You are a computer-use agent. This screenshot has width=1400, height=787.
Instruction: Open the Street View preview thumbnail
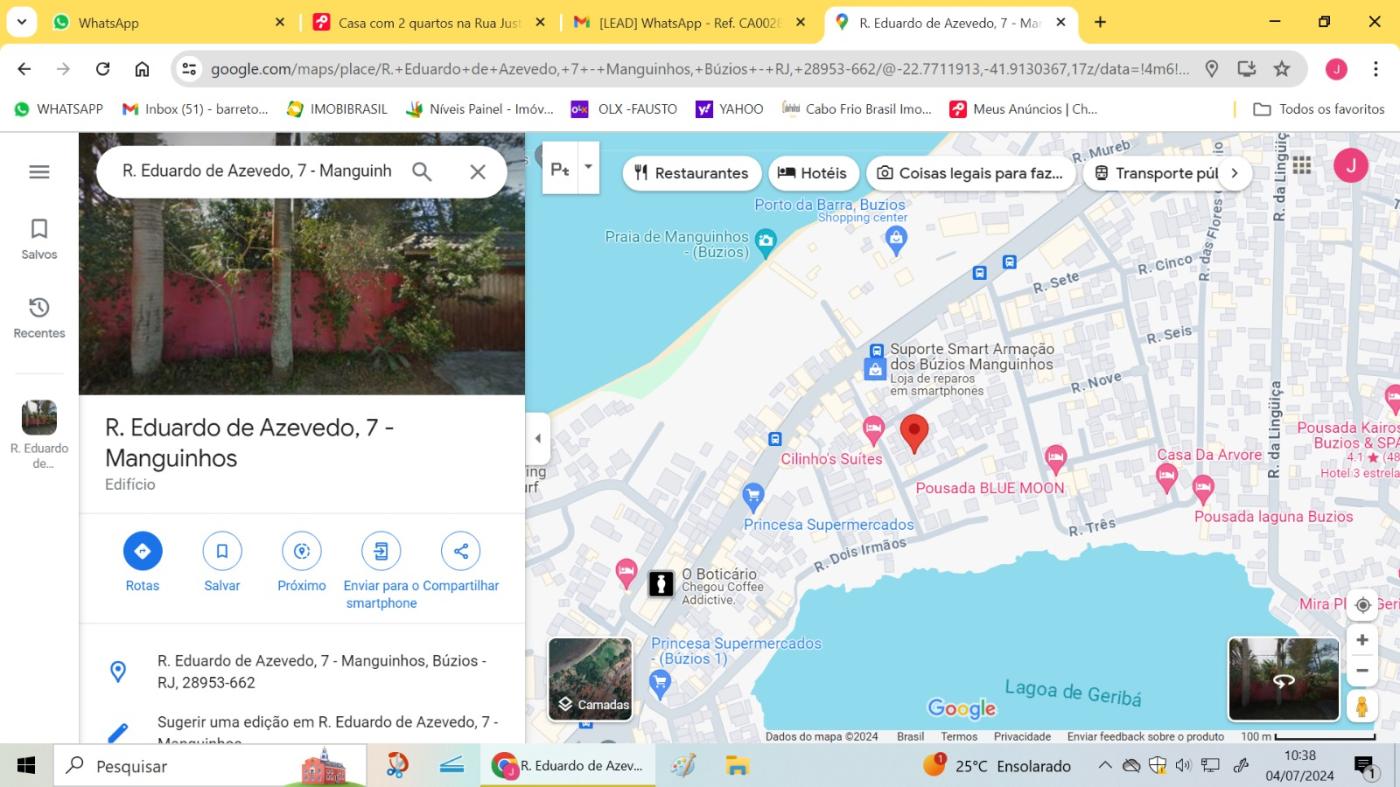coord(1283,679)
